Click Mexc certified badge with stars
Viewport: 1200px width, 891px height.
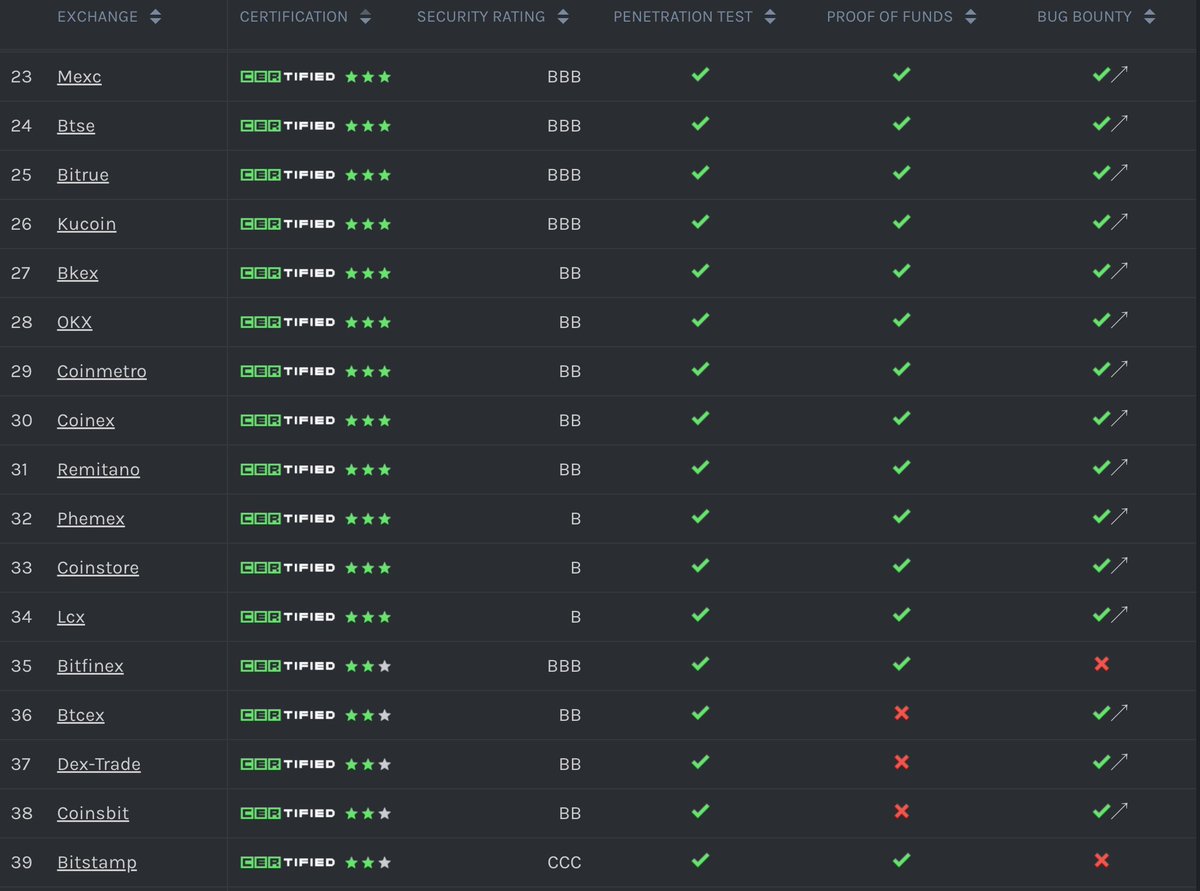click(x=316, y=76)
